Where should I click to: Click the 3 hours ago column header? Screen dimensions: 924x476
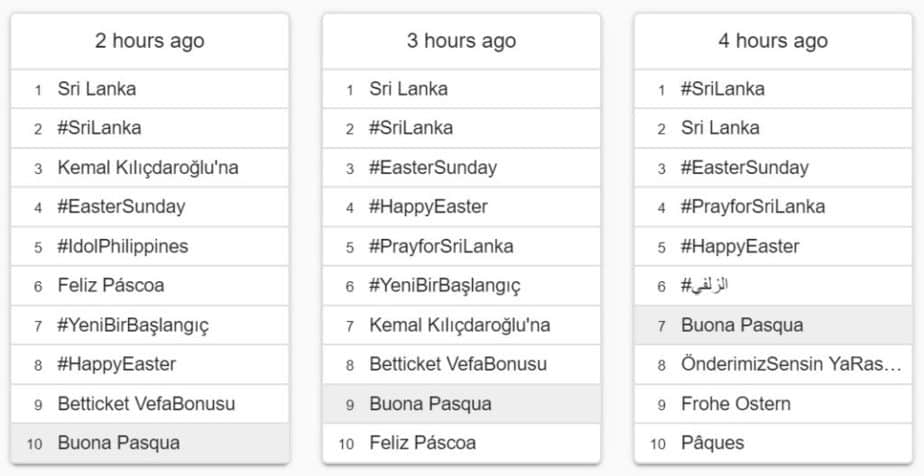461,41
